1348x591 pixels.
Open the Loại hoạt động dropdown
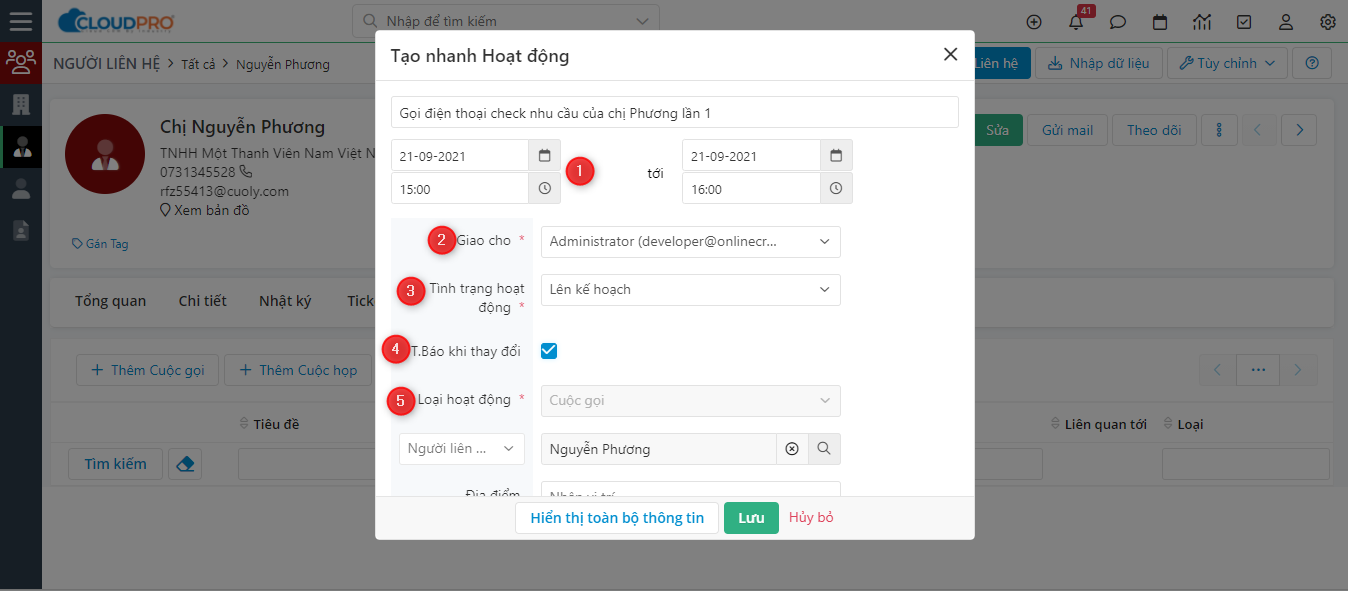pos(690,401)
